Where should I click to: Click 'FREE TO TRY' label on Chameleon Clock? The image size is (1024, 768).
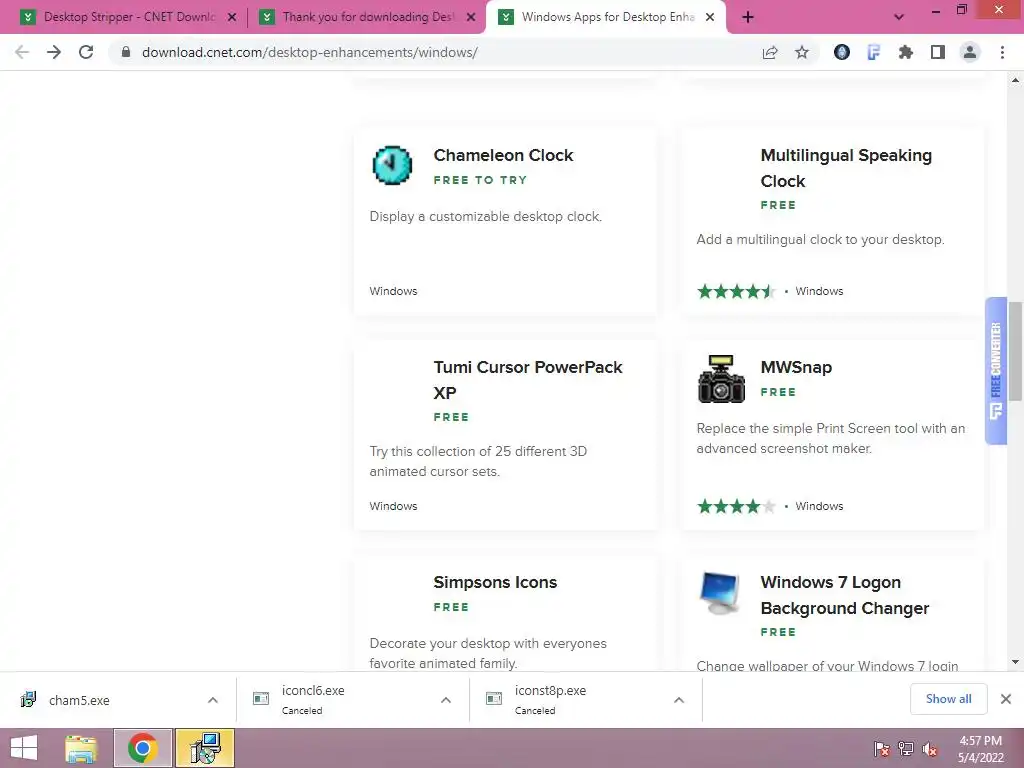pyautogui.click(x=480, y=180)
